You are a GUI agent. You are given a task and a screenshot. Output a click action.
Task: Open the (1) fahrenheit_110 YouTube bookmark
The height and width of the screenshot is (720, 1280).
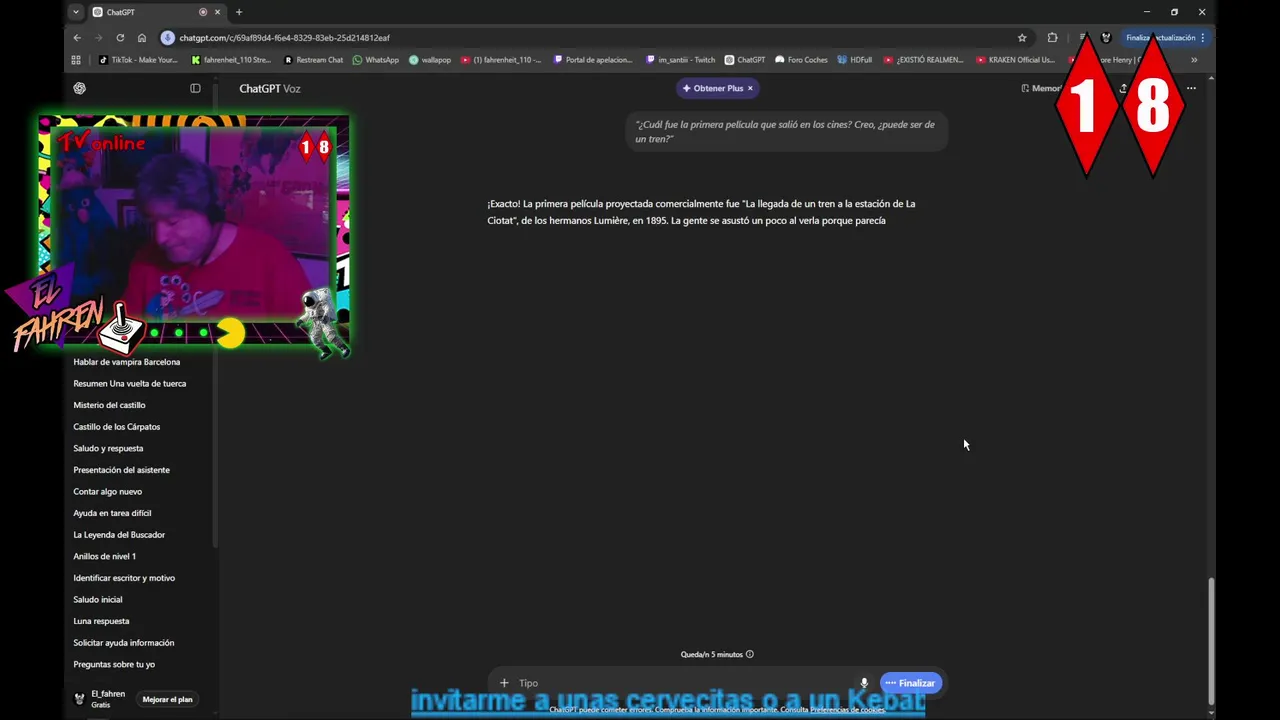point(501,60)
